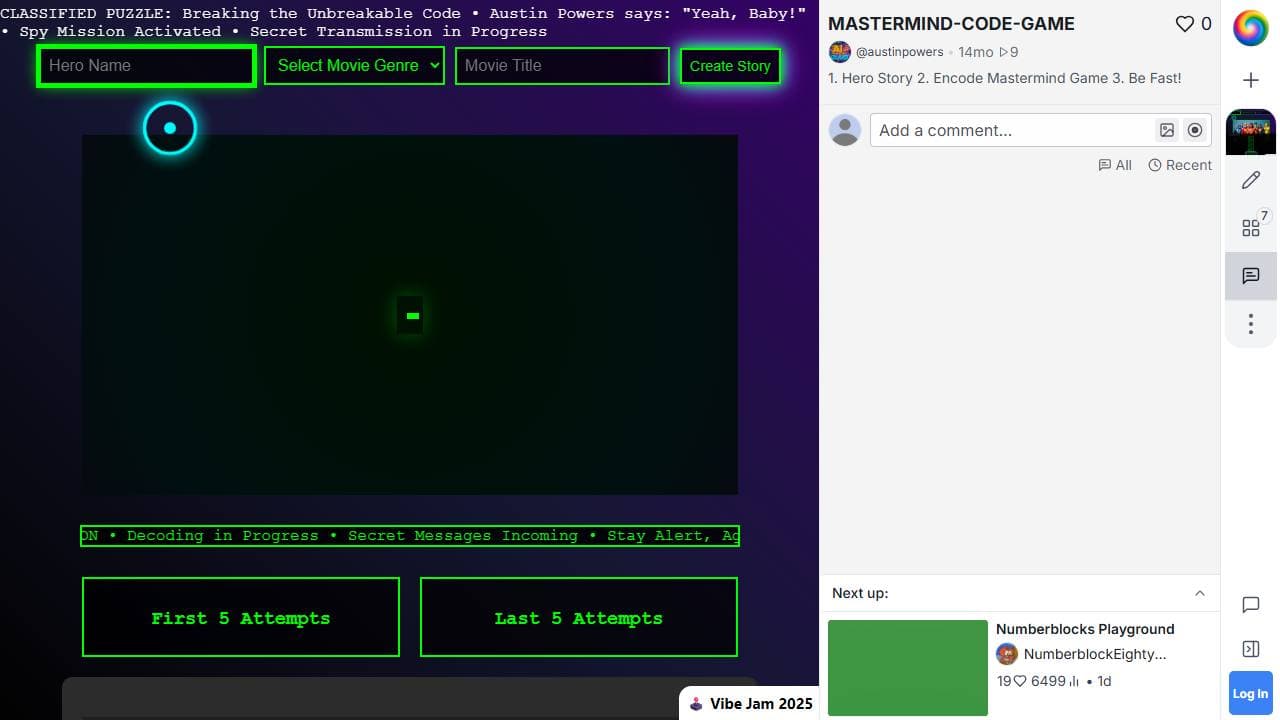Attach an image to comment icon

point(1167,130)
